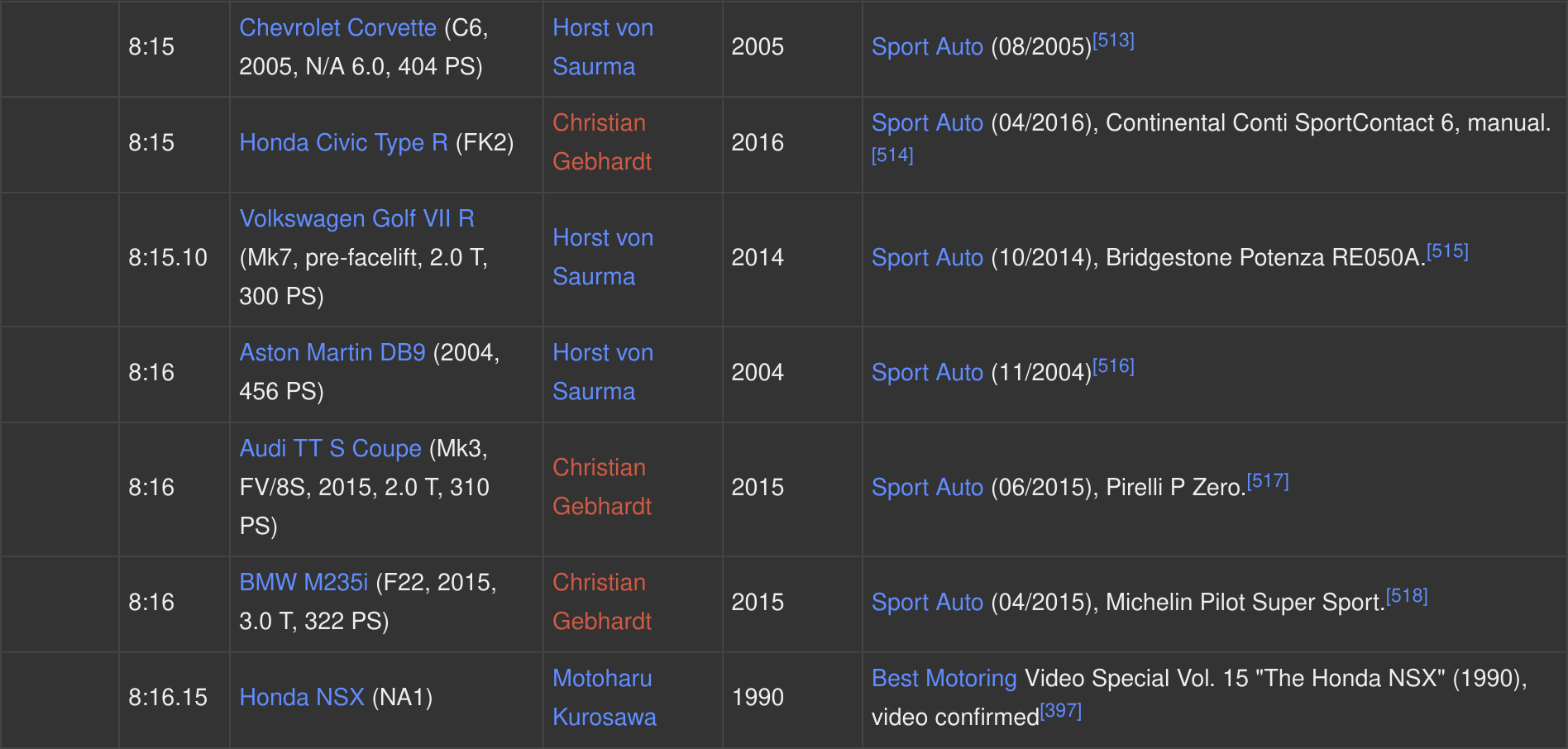Click footnote reference 514
Screen dimensions: 1568x749
click(x=892, y=155)
